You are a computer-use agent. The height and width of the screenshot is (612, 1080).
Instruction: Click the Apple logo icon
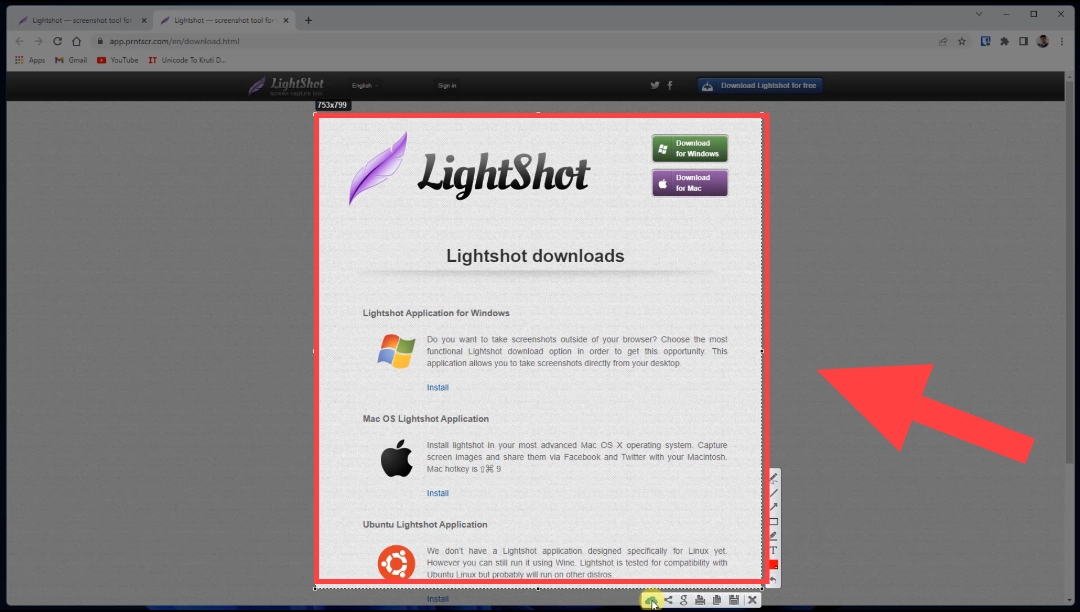coord(396,458)
